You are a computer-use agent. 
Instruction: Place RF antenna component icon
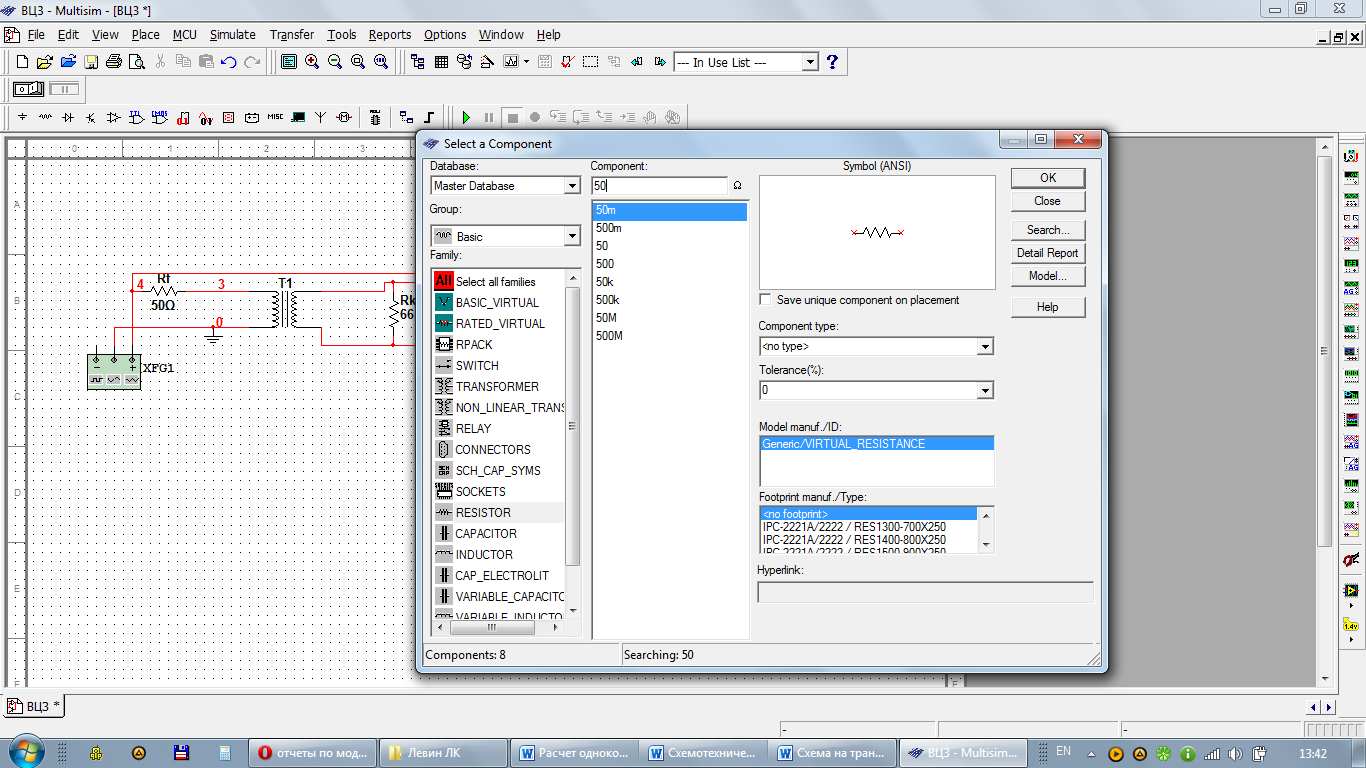321,117
